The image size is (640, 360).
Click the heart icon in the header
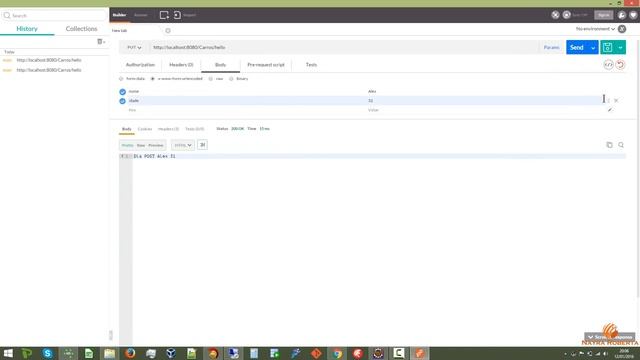pyautogui.click(x=633, y=15)
